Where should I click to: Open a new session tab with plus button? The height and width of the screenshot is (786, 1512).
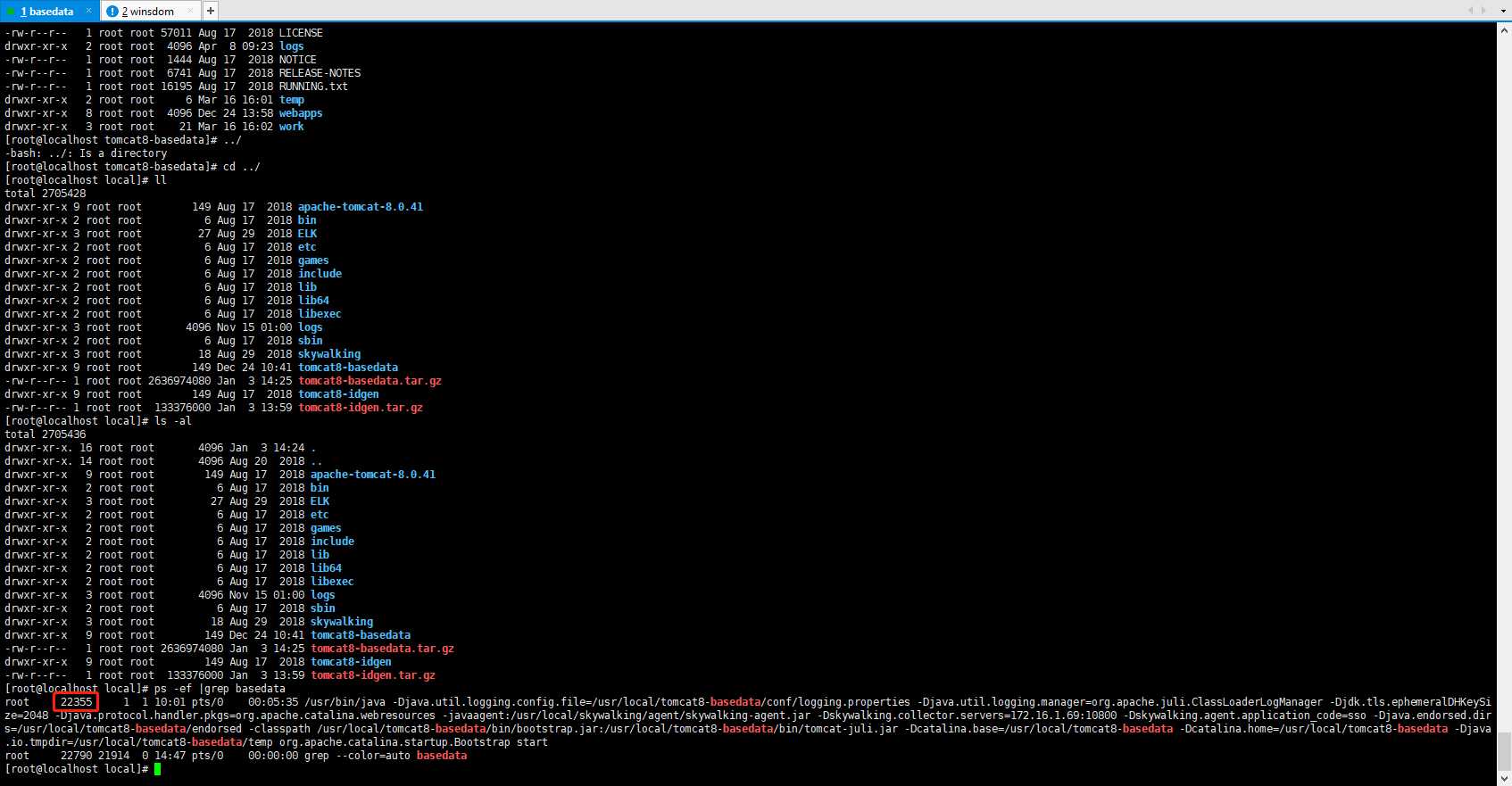tap(211, 11)
